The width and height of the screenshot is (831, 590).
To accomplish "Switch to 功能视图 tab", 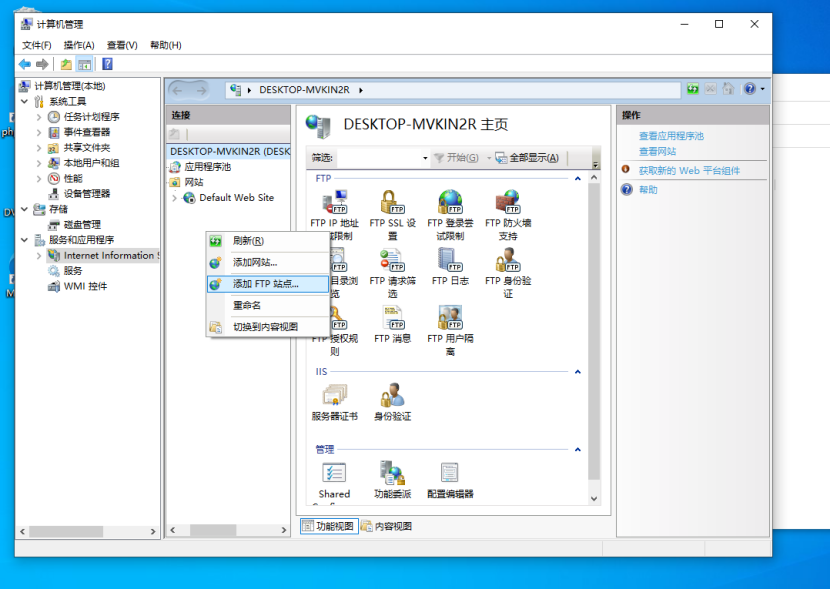I will tap(329, 526).
